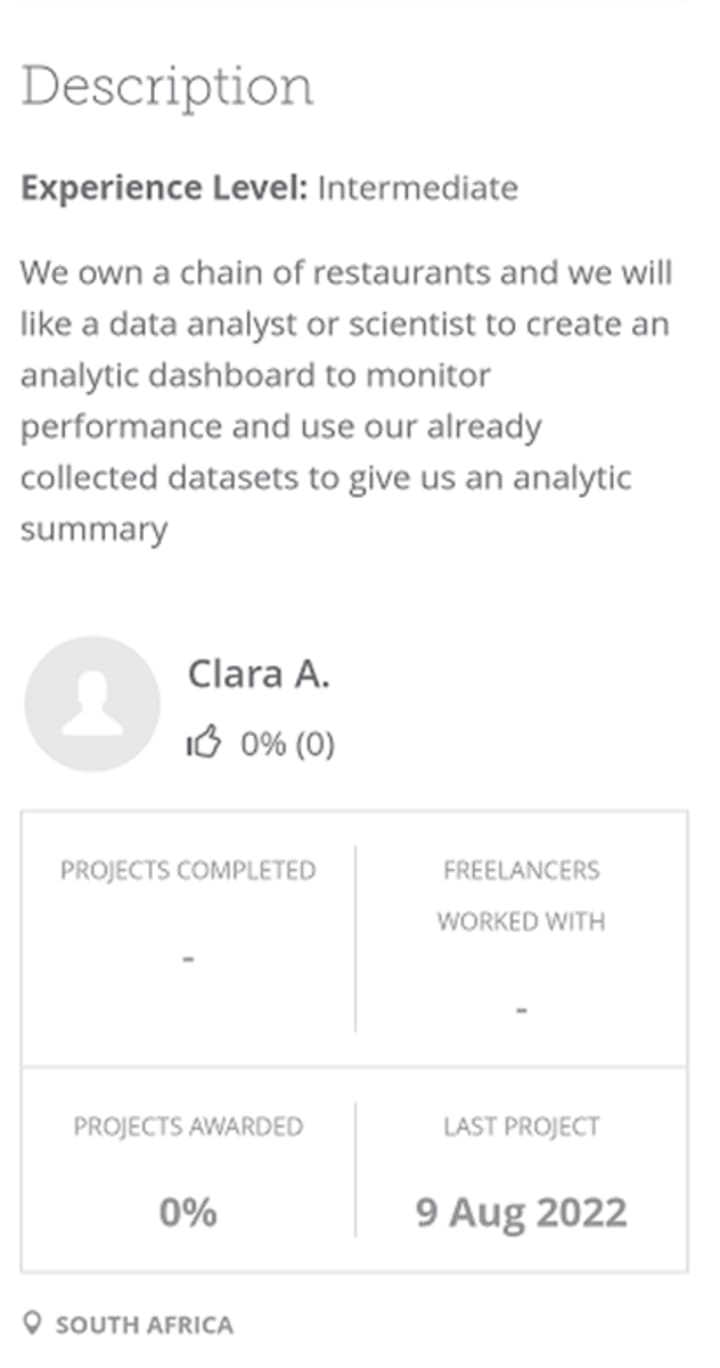Click the Intermediate experience value
720x1368 pixels.
tap(418, 188)
